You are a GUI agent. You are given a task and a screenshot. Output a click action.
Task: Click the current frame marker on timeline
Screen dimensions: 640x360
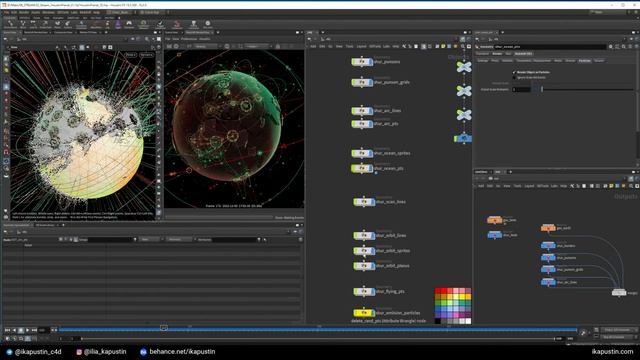point(164,328)
